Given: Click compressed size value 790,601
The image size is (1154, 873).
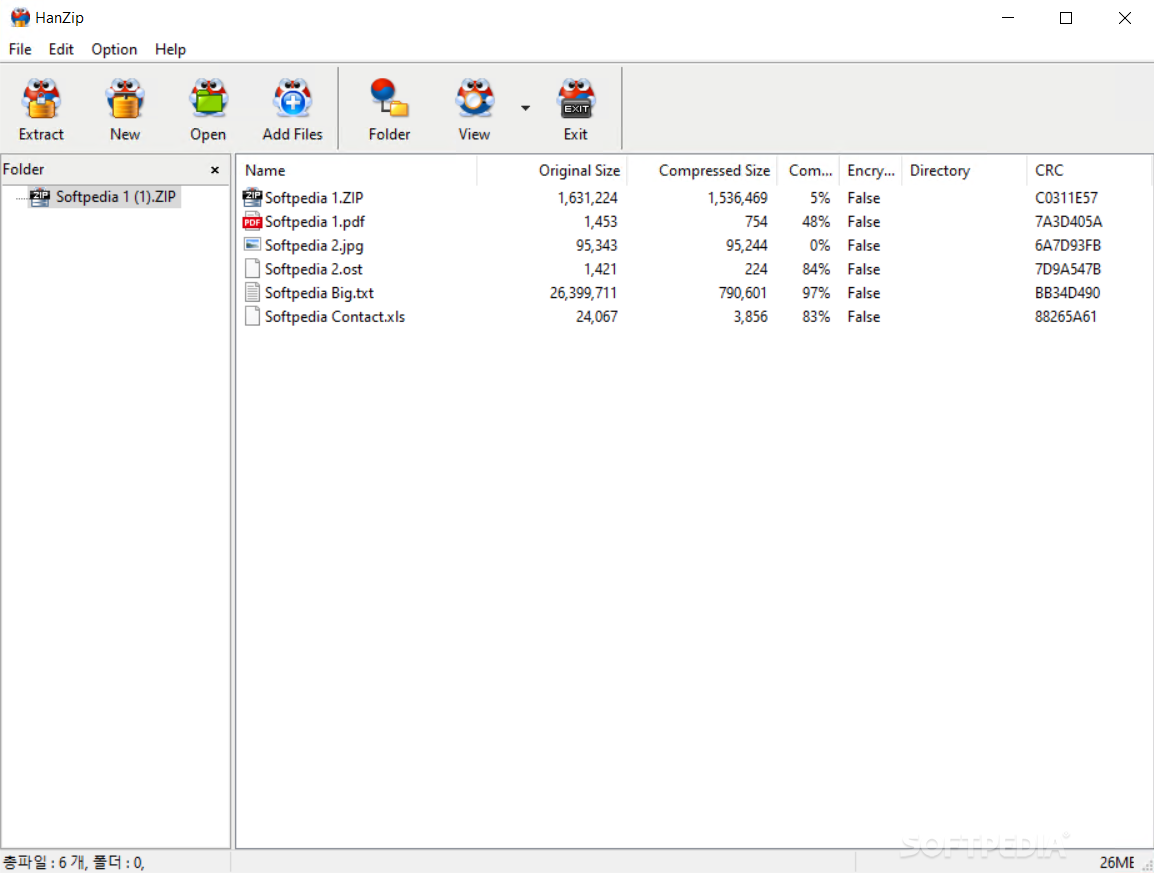Looking at the screenshot, I should (743, 293).
